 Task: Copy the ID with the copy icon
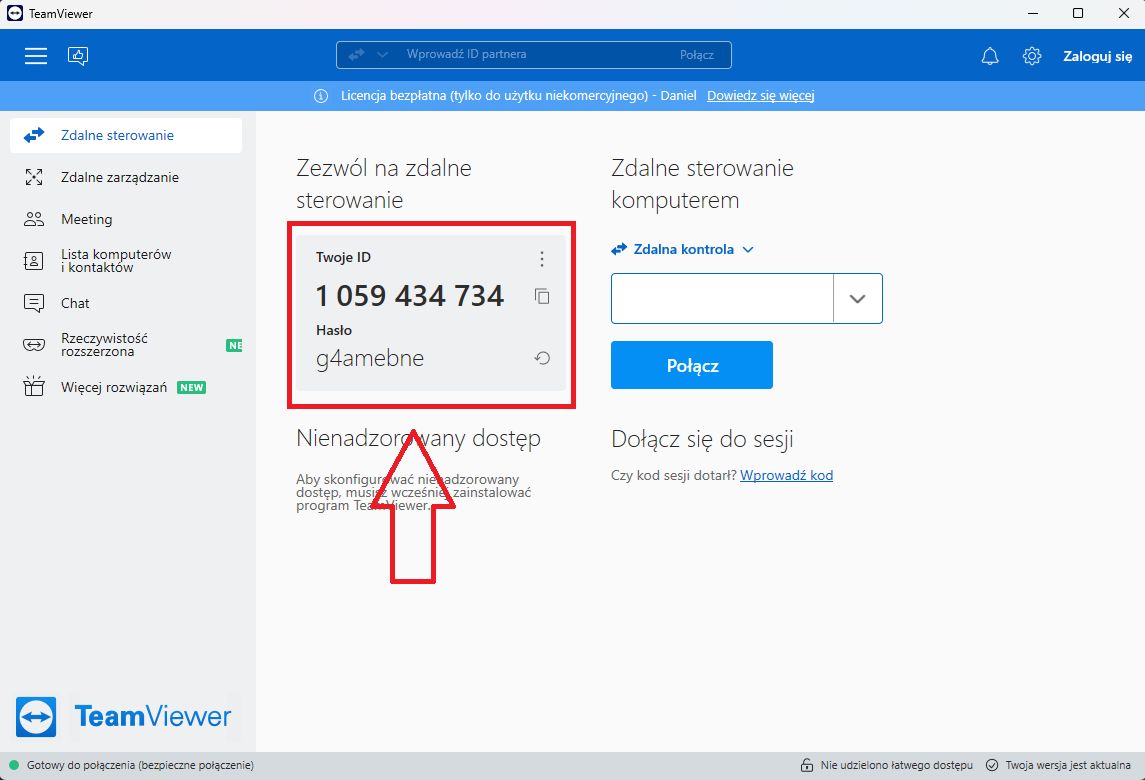(x=542, y=296)
